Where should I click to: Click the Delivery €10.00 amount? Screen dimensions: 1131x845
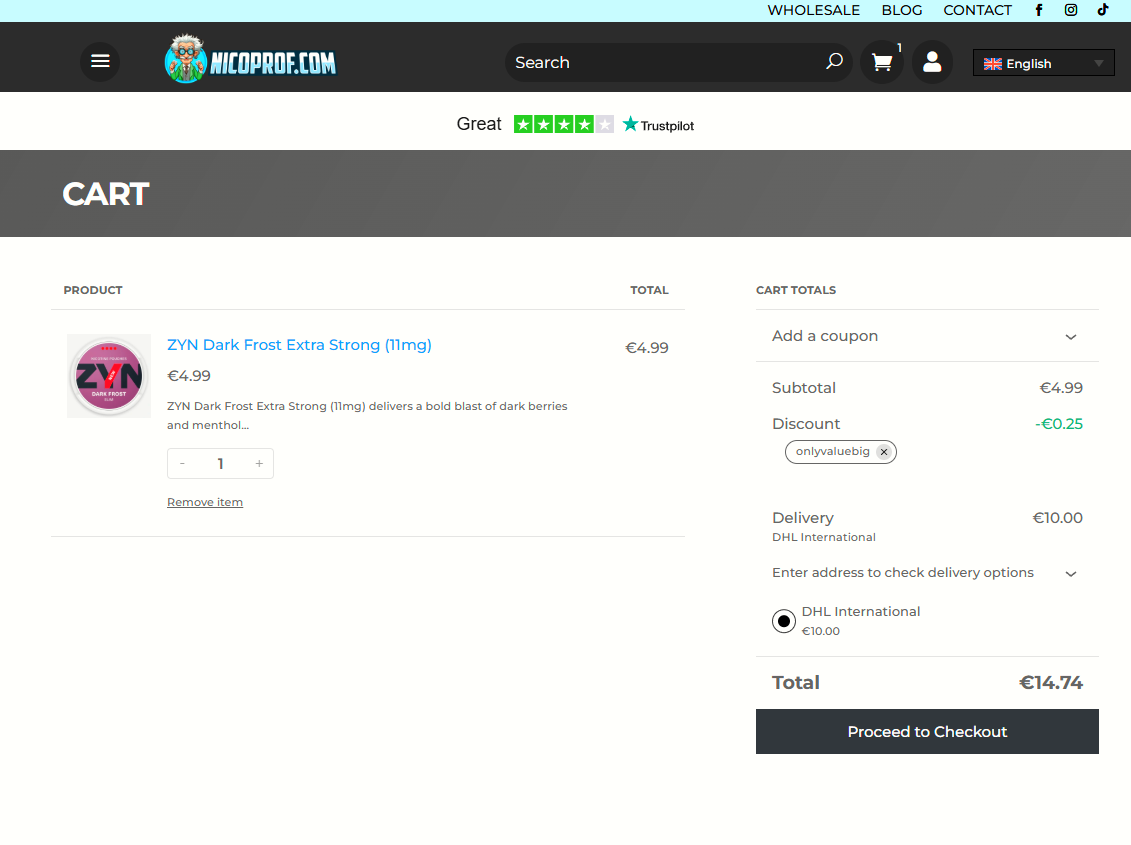click(x=1057, y=518)
